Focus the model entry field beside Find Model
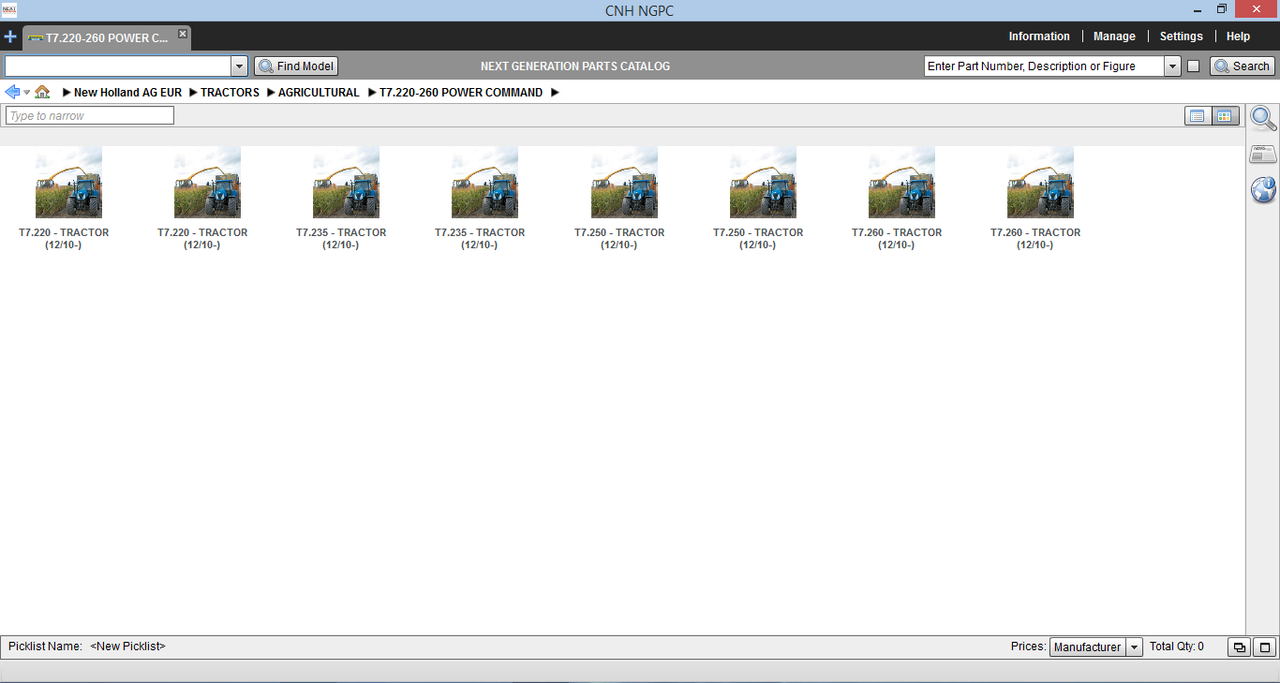Viewport: 1280px width, 683px height. (x=118, y=66)
